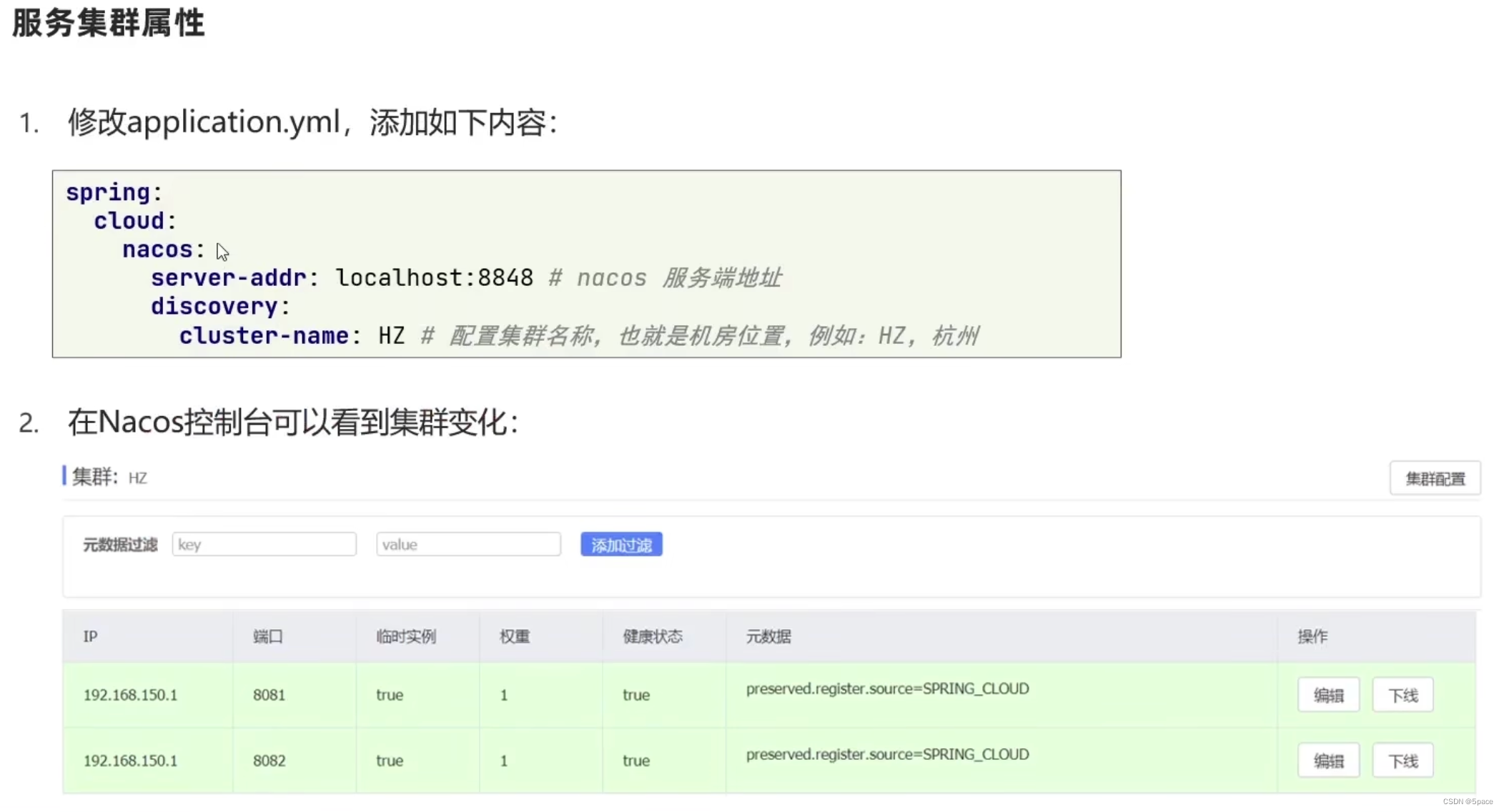Image resolution: width=1504 pixels, height=812 pixels.
Task: Click IP 192.168.150.1 in 8081 row
Action: [130, 695]
